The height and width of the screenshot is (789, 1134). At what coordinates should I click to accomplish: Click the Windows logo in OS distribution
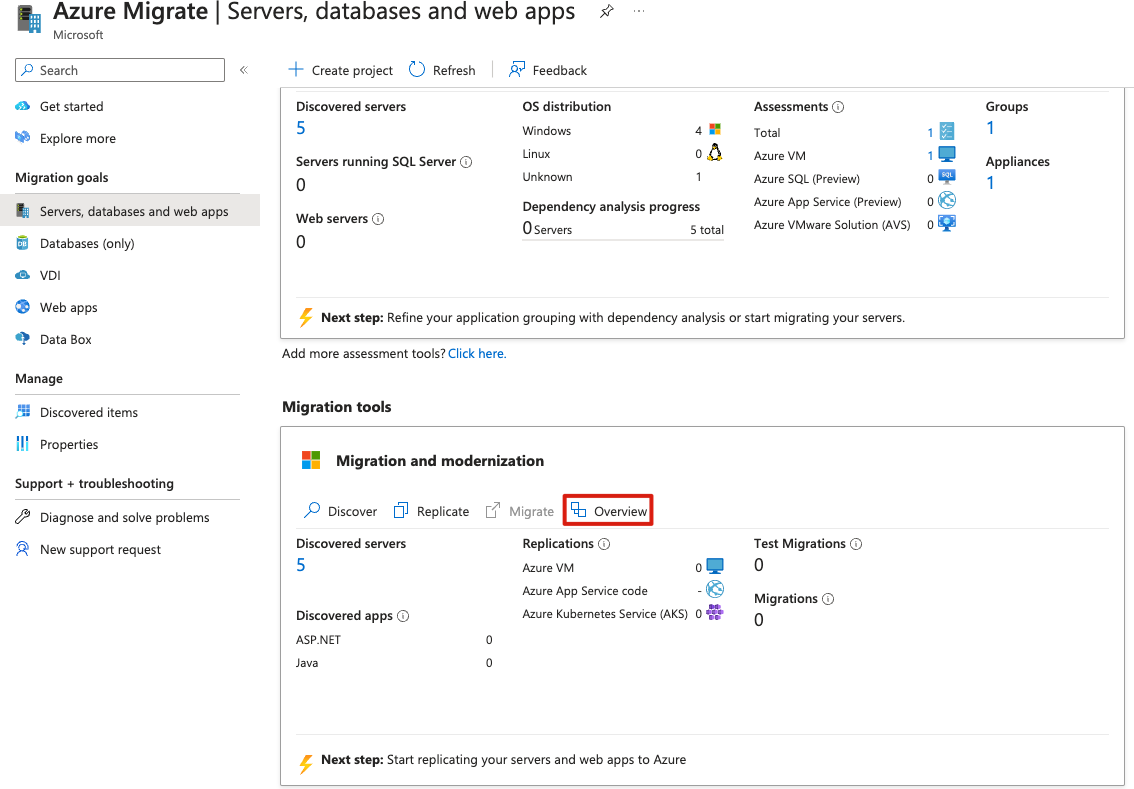coord(715,129)
